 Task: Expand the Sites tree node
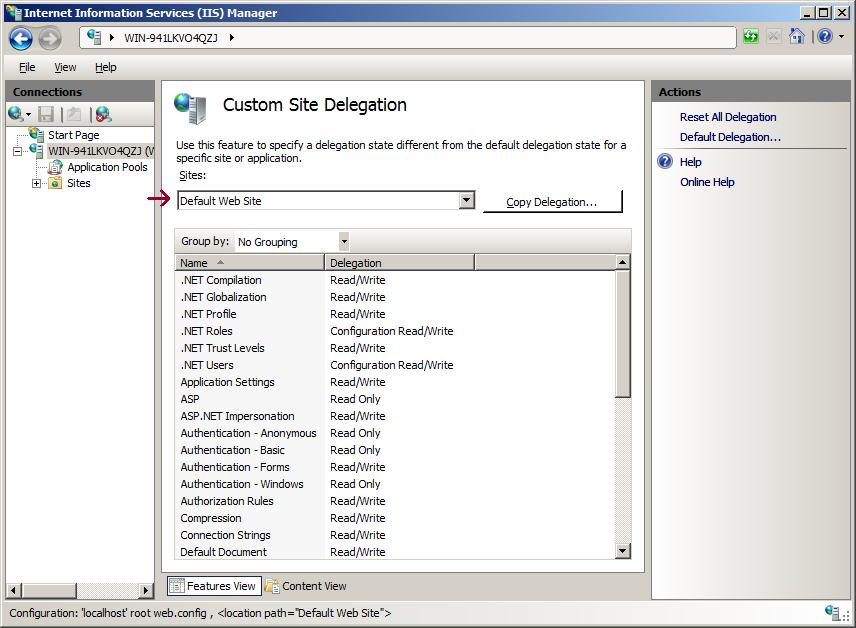coord(37,183)
